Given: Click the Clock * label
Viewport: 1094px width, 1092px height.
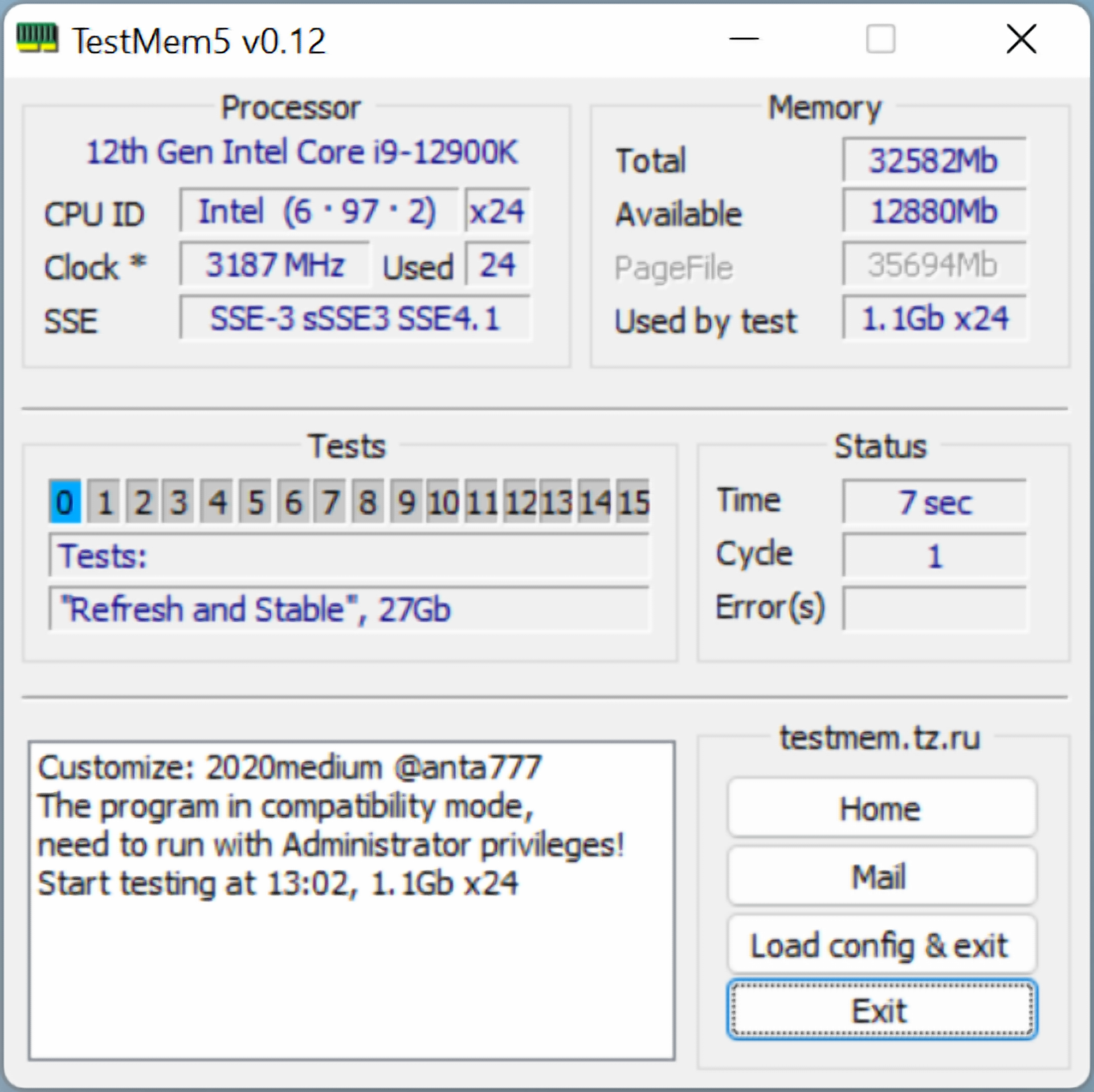Looking at the screenshot, I should (96, 266).
